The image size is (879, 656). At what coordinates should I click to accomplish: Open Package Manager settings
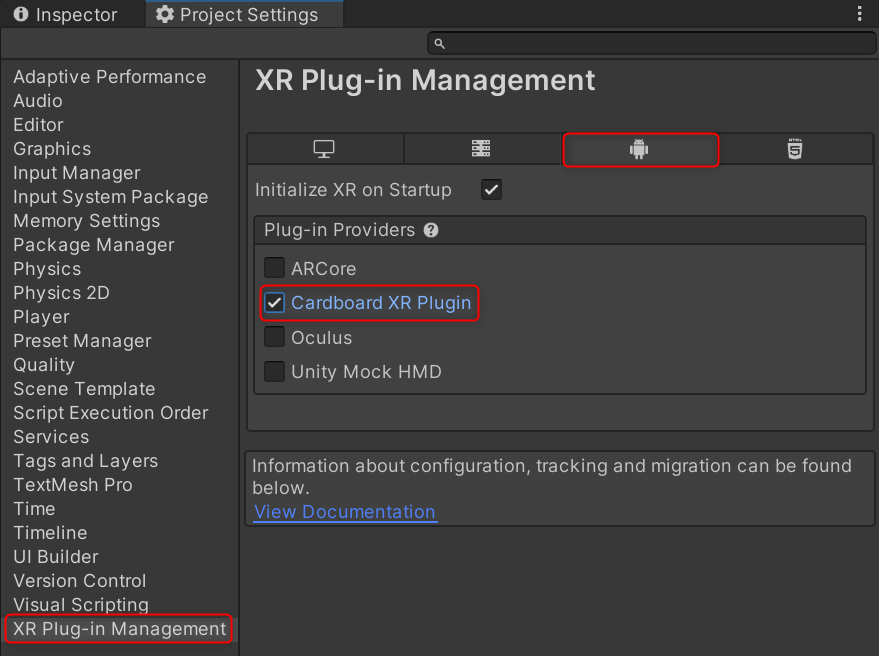pyautogui.click(x=94, y=245)
